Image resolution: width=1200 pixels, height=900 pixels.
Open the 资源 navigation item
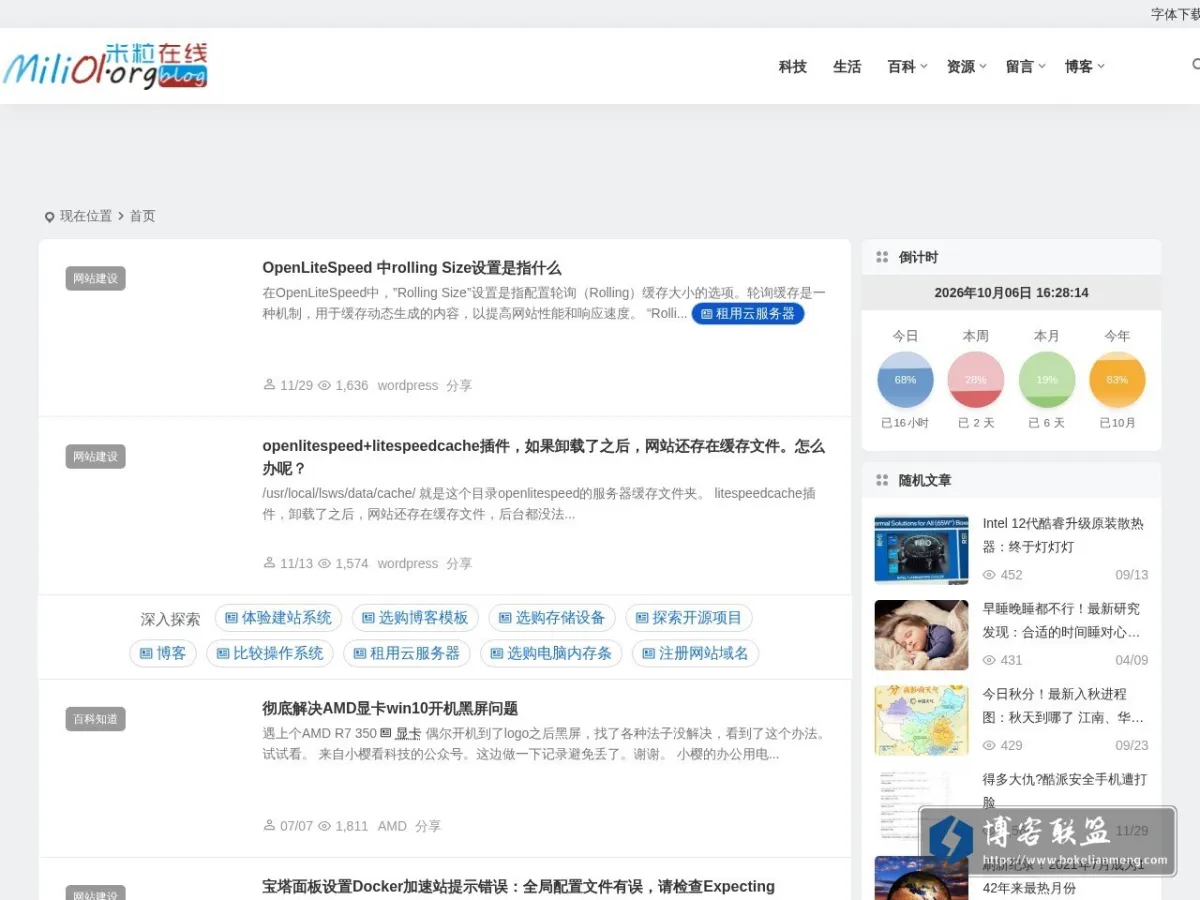coord(961,66)
